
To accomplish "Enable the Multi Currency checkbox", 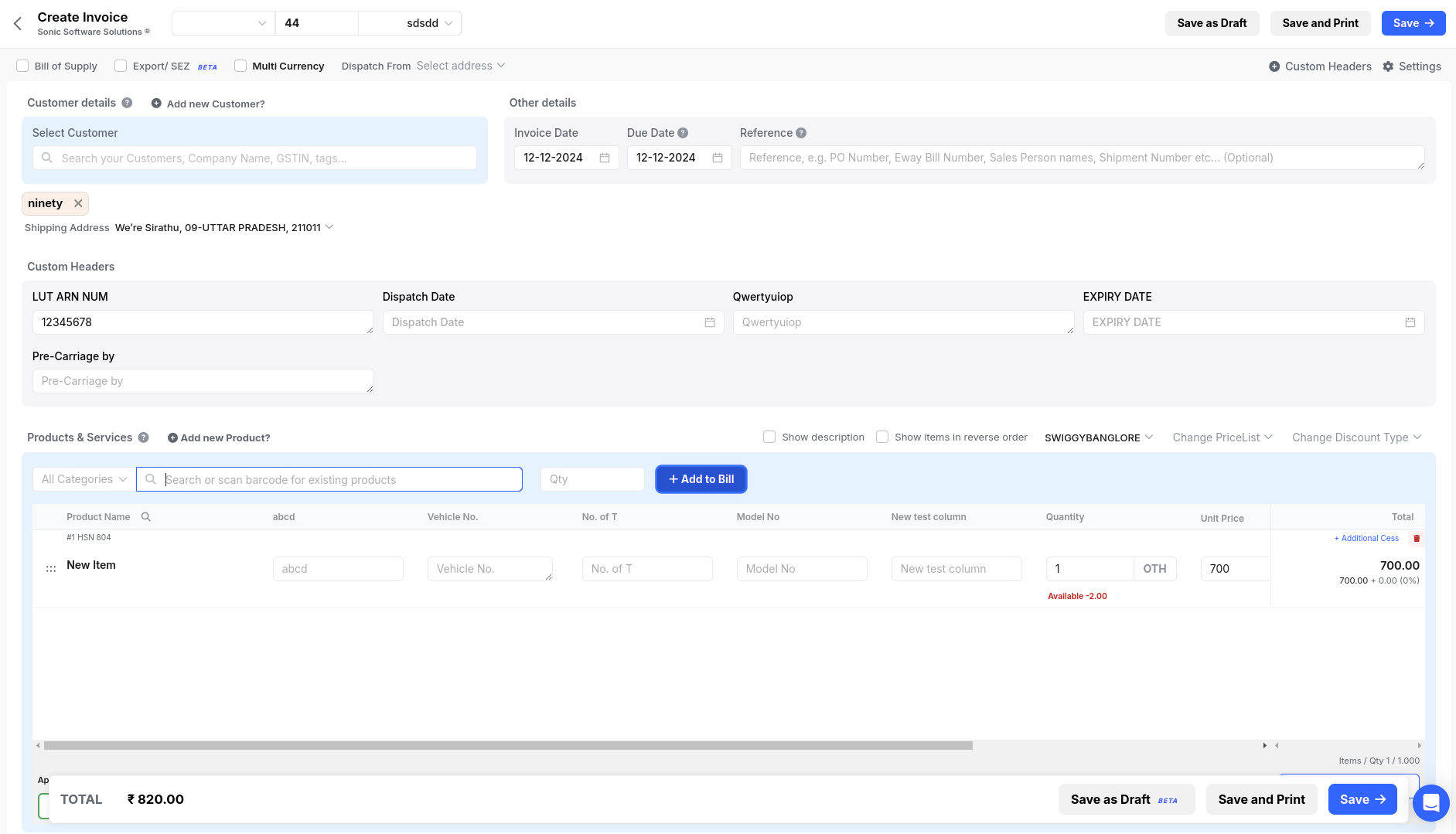I will [x=240, y=66].
